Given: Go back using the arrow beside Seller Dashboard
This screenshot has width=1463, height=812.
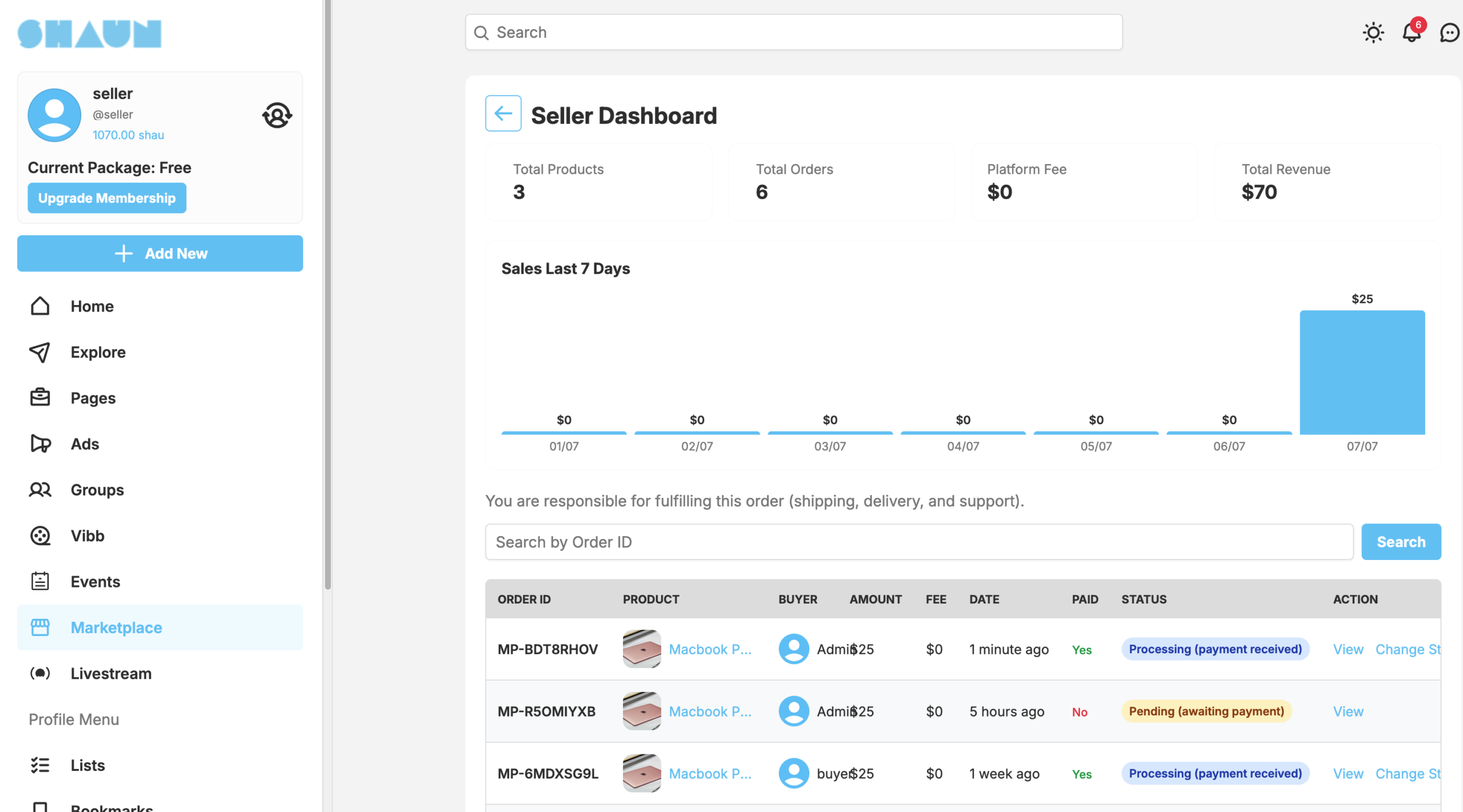Looking at the screenshot, I should 503,113.
